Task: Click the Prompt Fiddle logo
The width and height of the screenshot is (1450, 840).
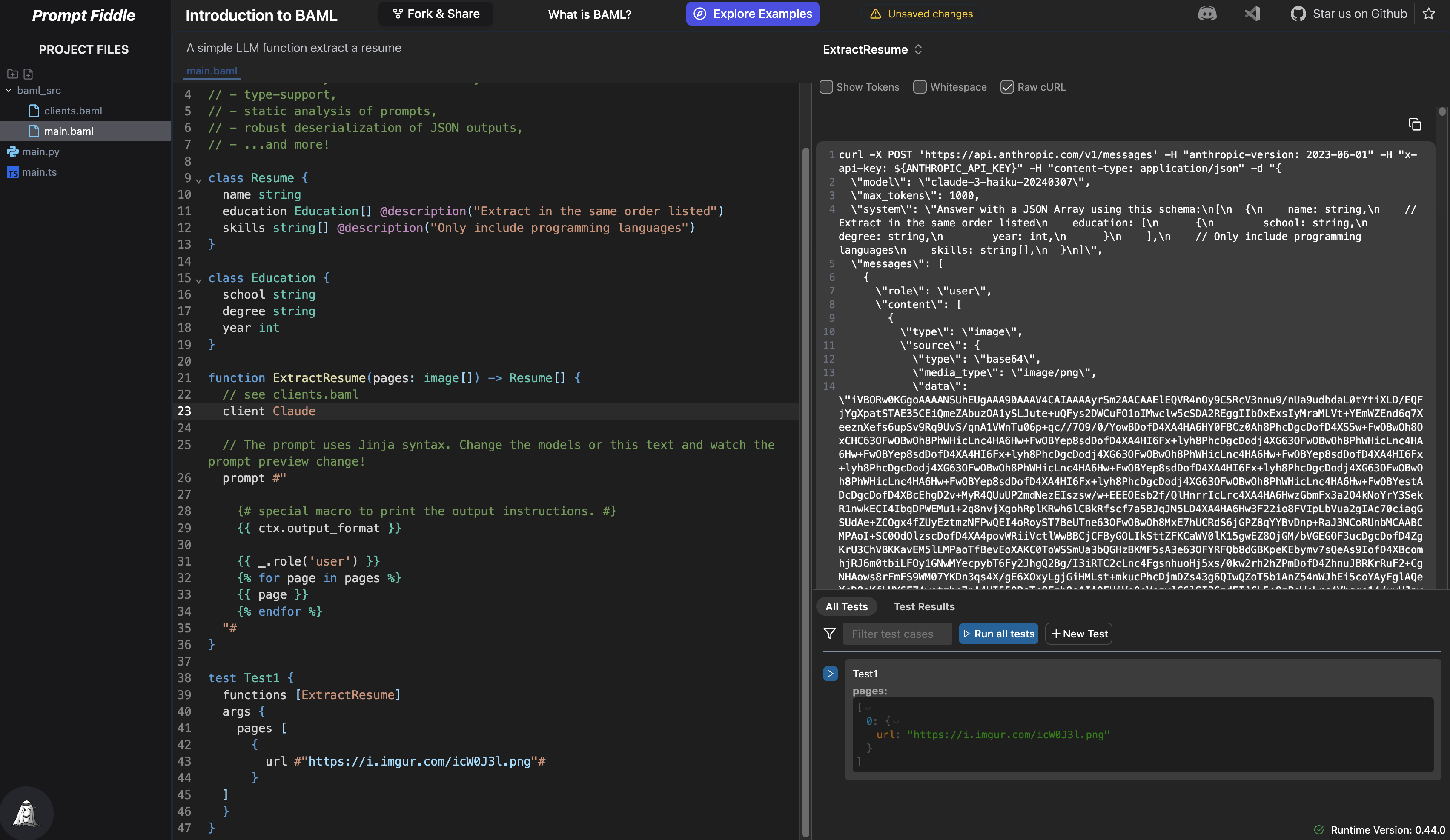Action: click(83, 15)
